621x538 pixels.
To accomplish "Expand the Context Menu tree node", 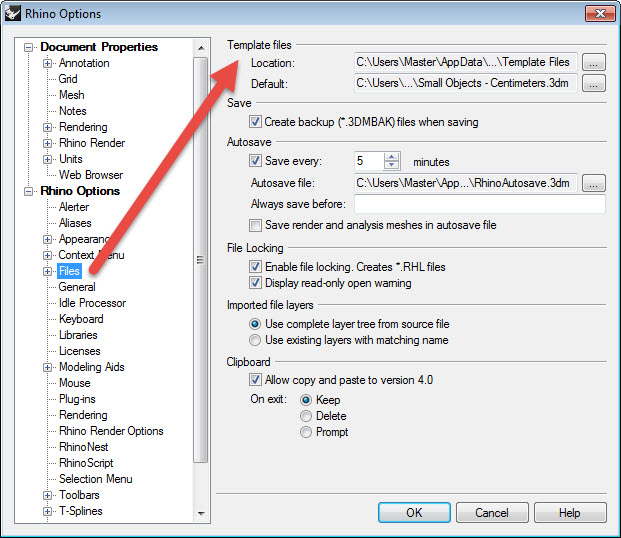I will tap(48, 255).
